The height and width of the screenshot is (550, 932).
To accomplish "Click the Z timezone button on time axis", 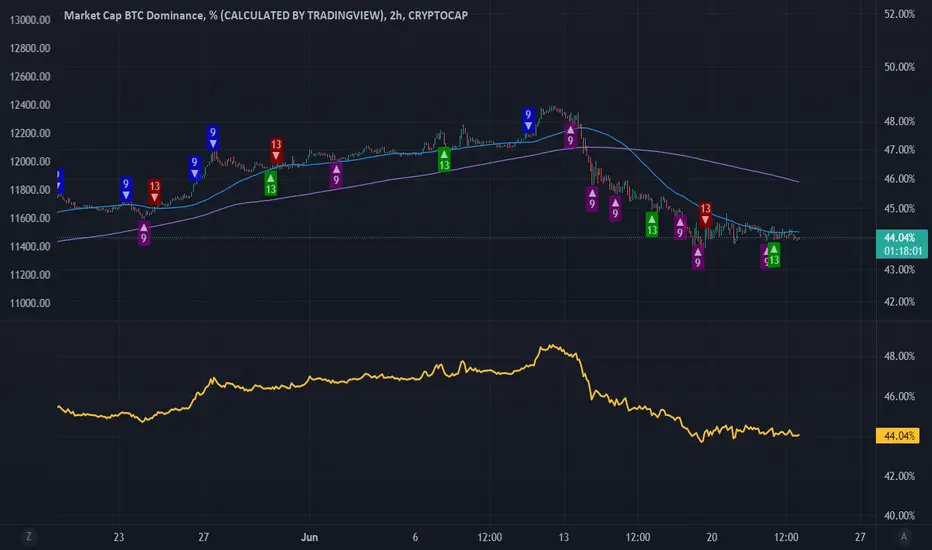I will [29, 536].
